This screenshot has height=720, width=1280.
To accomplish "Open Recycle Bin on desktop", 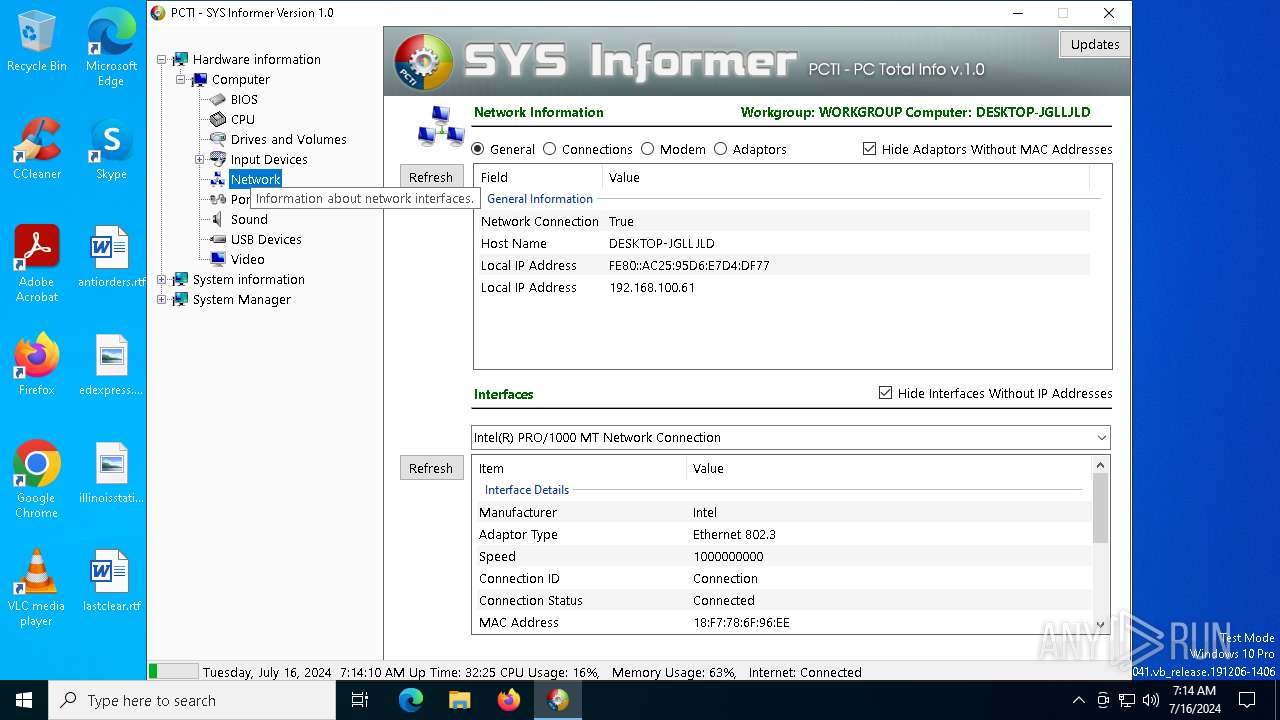I will [x=37, y=42].
